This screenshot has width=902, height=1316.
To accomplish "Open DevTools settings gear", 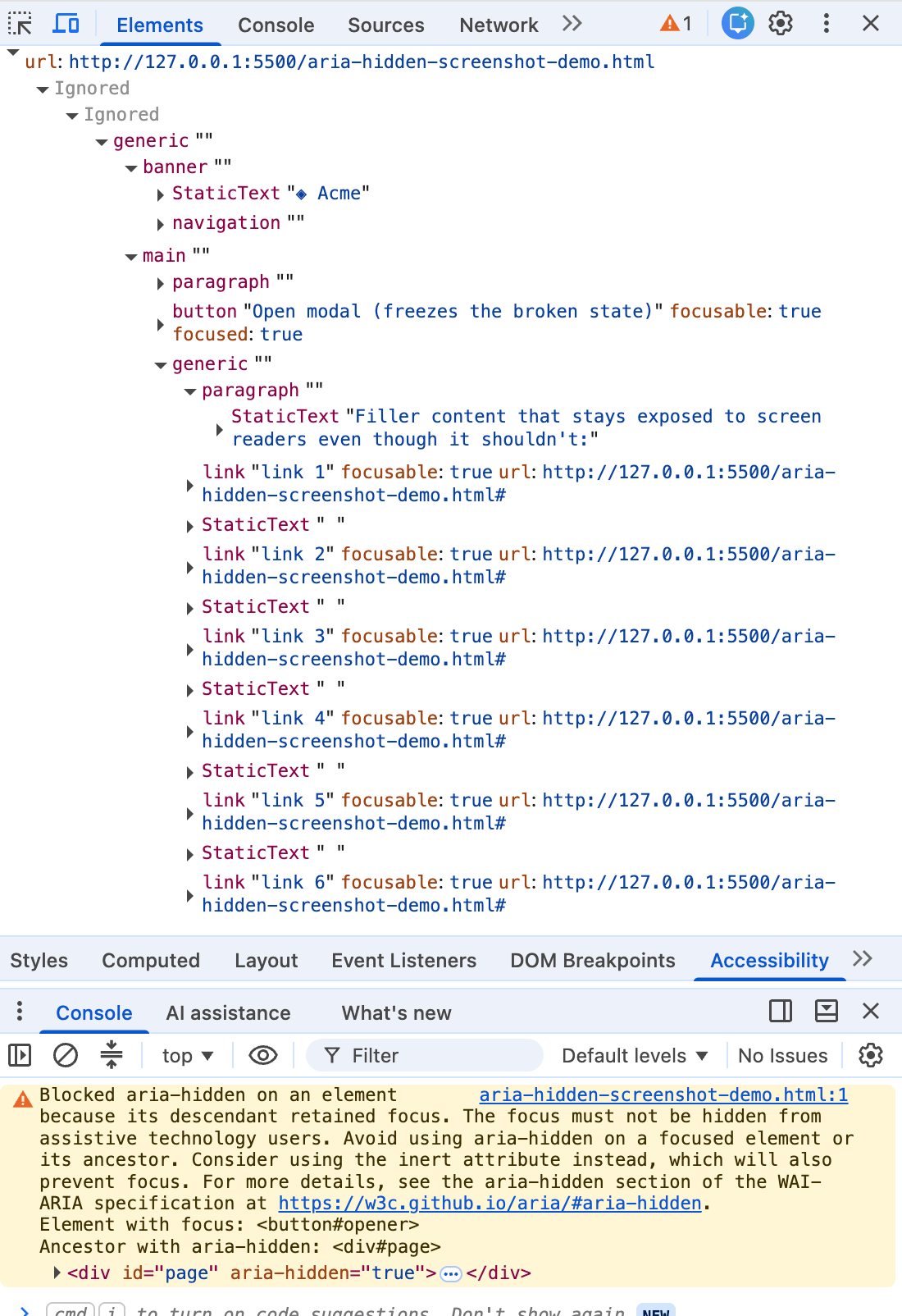I will click(x=781, y=23).
